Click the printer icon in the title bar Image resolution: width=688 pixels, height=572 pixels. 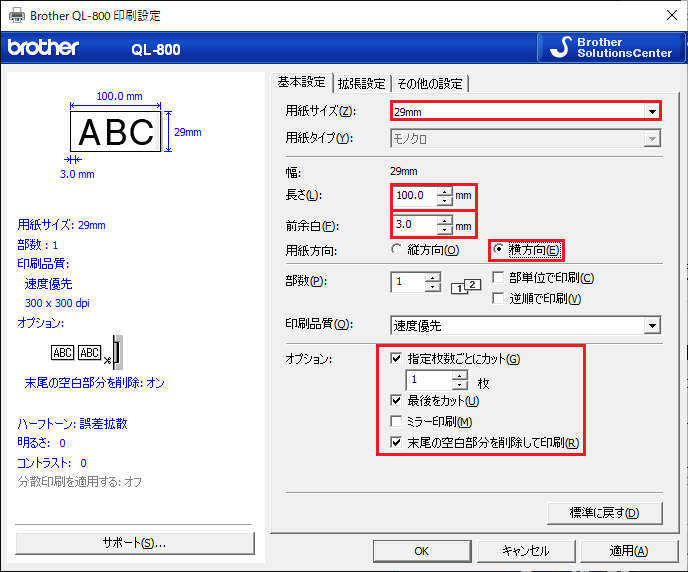[x=17, y=16]
